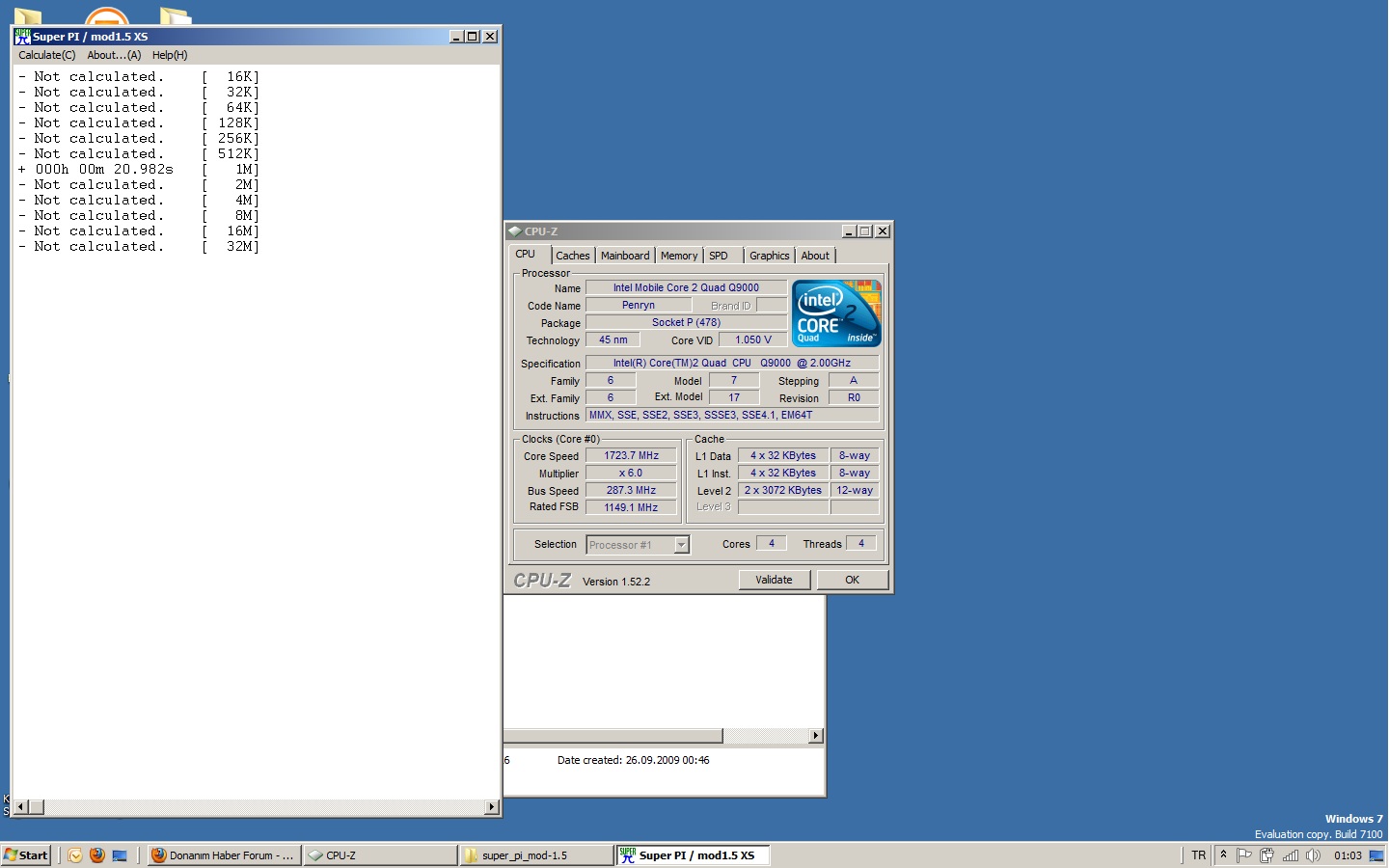
Task: Open the Action Center flag icon
Action: tap(1244, 855)
